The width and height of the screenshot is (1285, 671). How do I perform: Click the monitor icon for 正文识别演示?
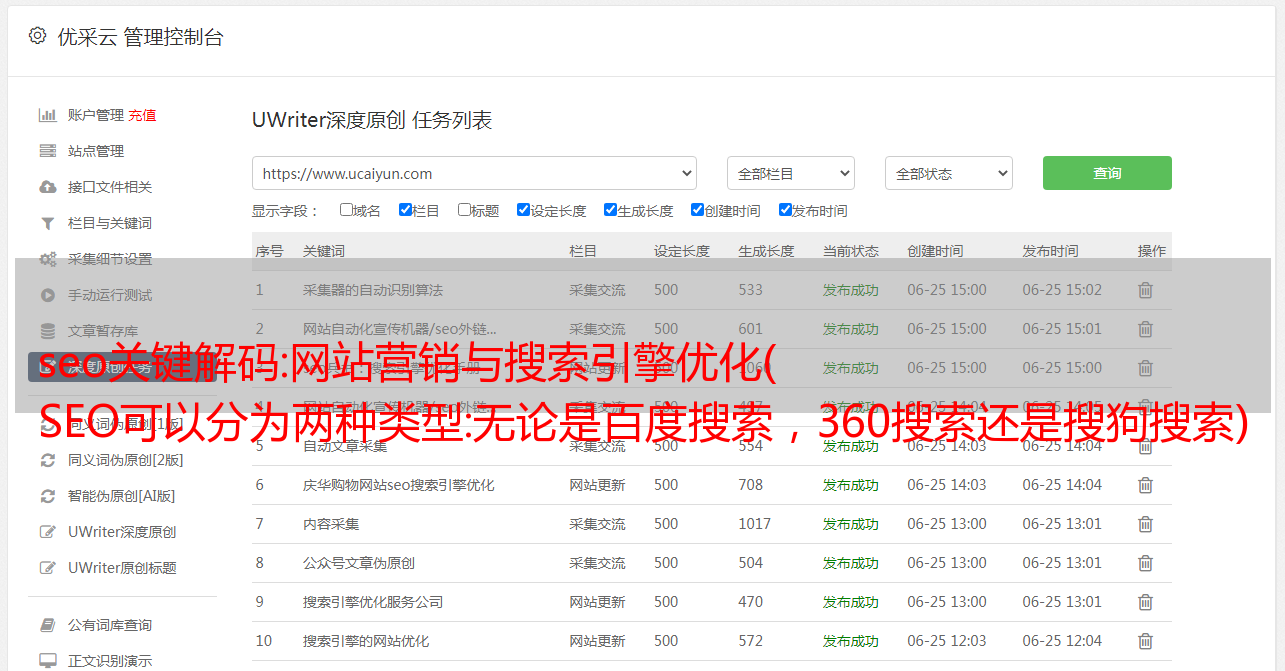[x=47, y=661]
